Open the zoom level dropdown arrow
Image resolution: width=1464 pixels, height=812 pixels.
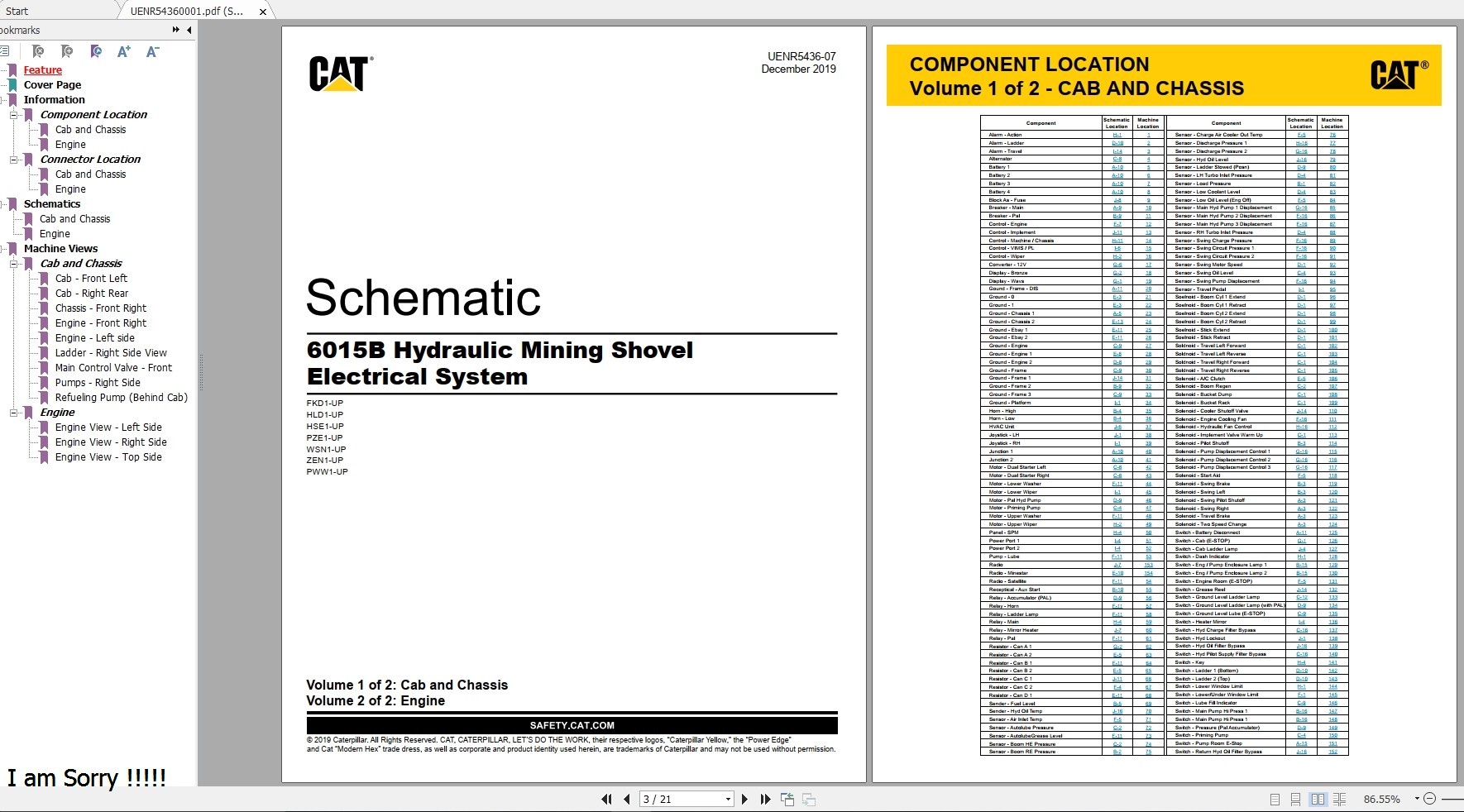1417,799
